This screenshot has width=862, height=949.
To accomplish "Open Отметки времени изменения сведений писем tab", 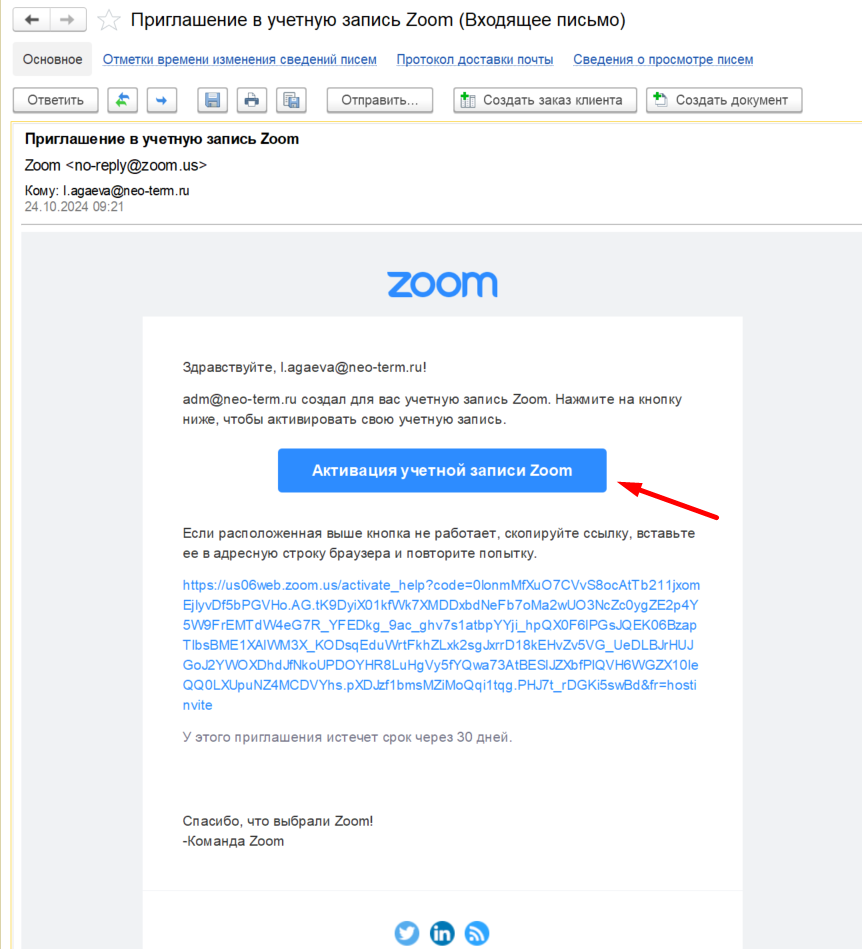I will point(240,59).
